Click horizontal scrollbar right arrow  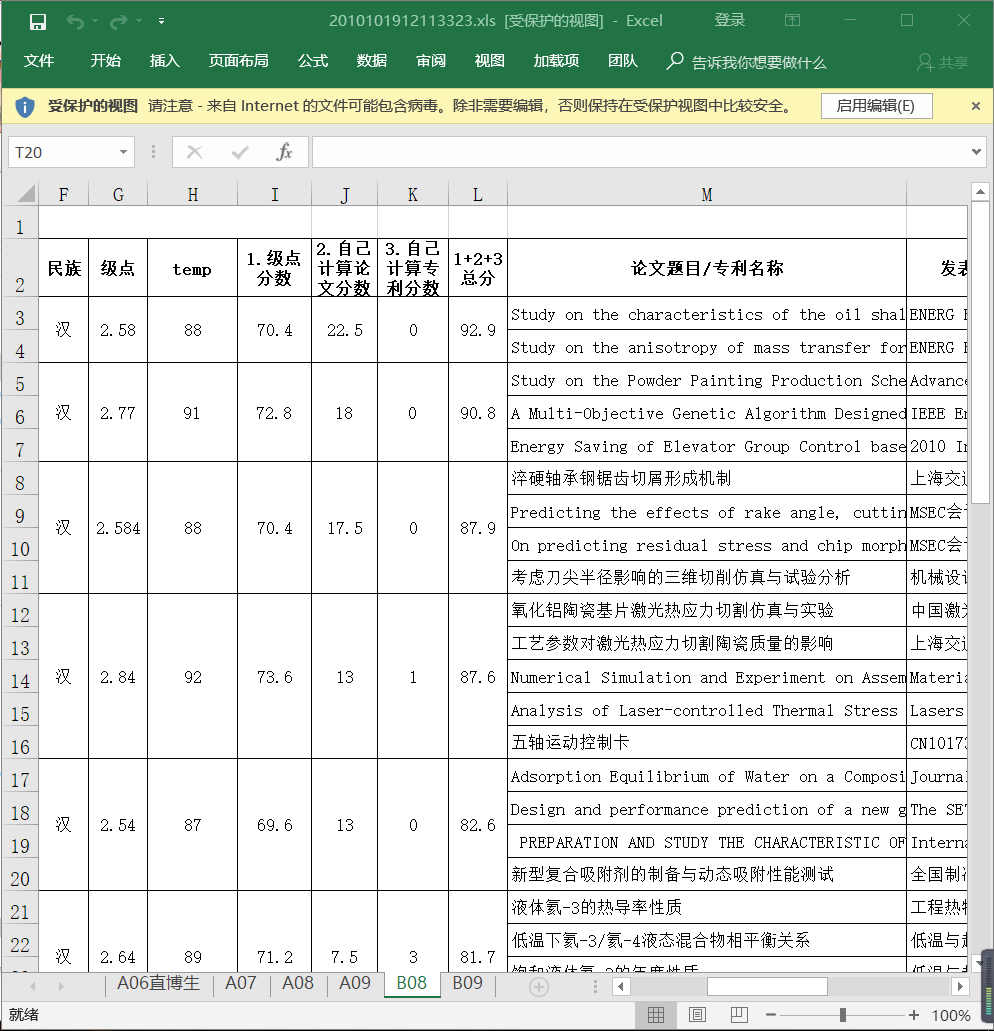pyautogui.click(x=960, y=986)
